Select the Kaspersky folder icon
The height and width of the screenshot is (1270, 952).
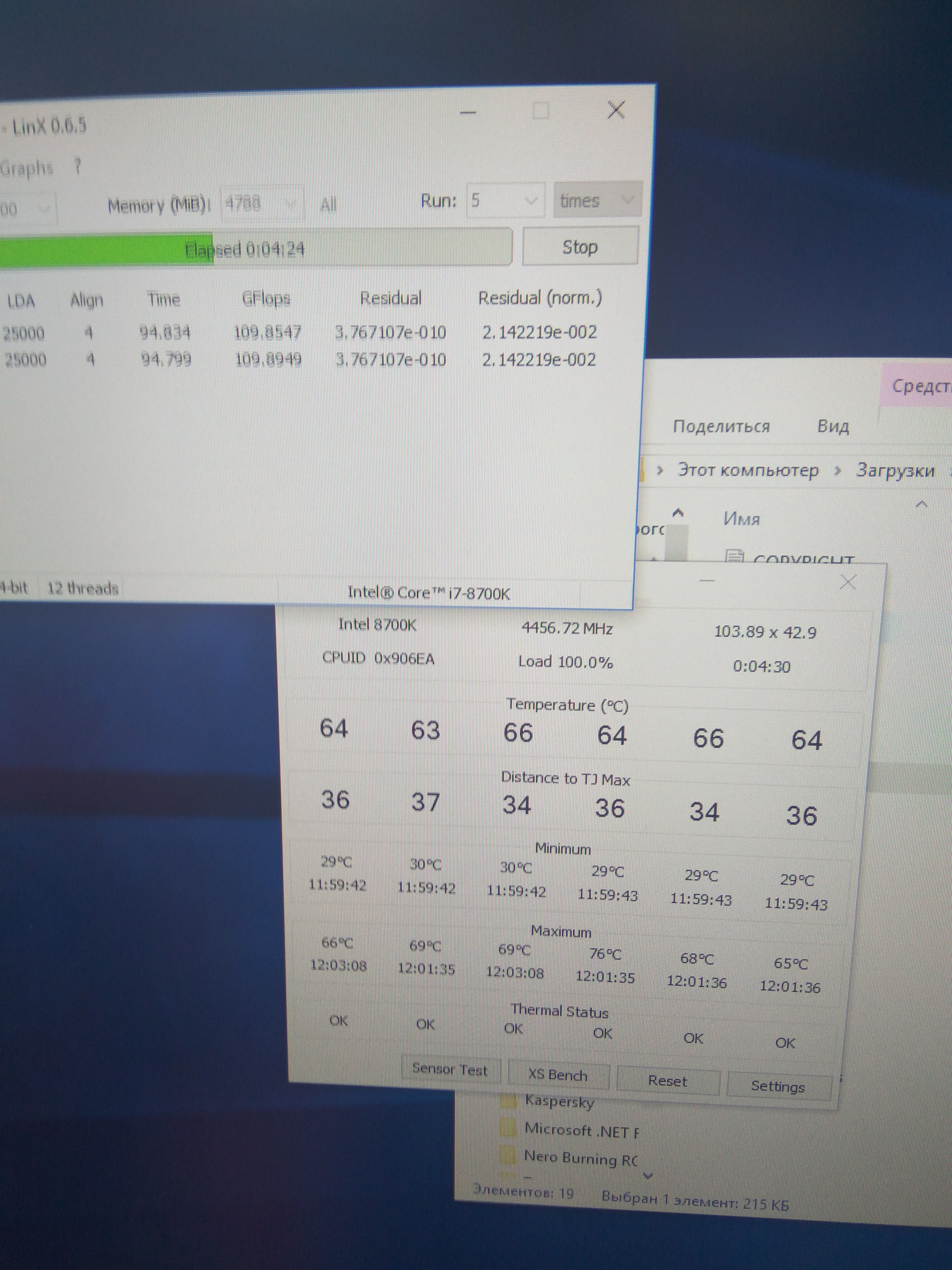coord(509,1101)
